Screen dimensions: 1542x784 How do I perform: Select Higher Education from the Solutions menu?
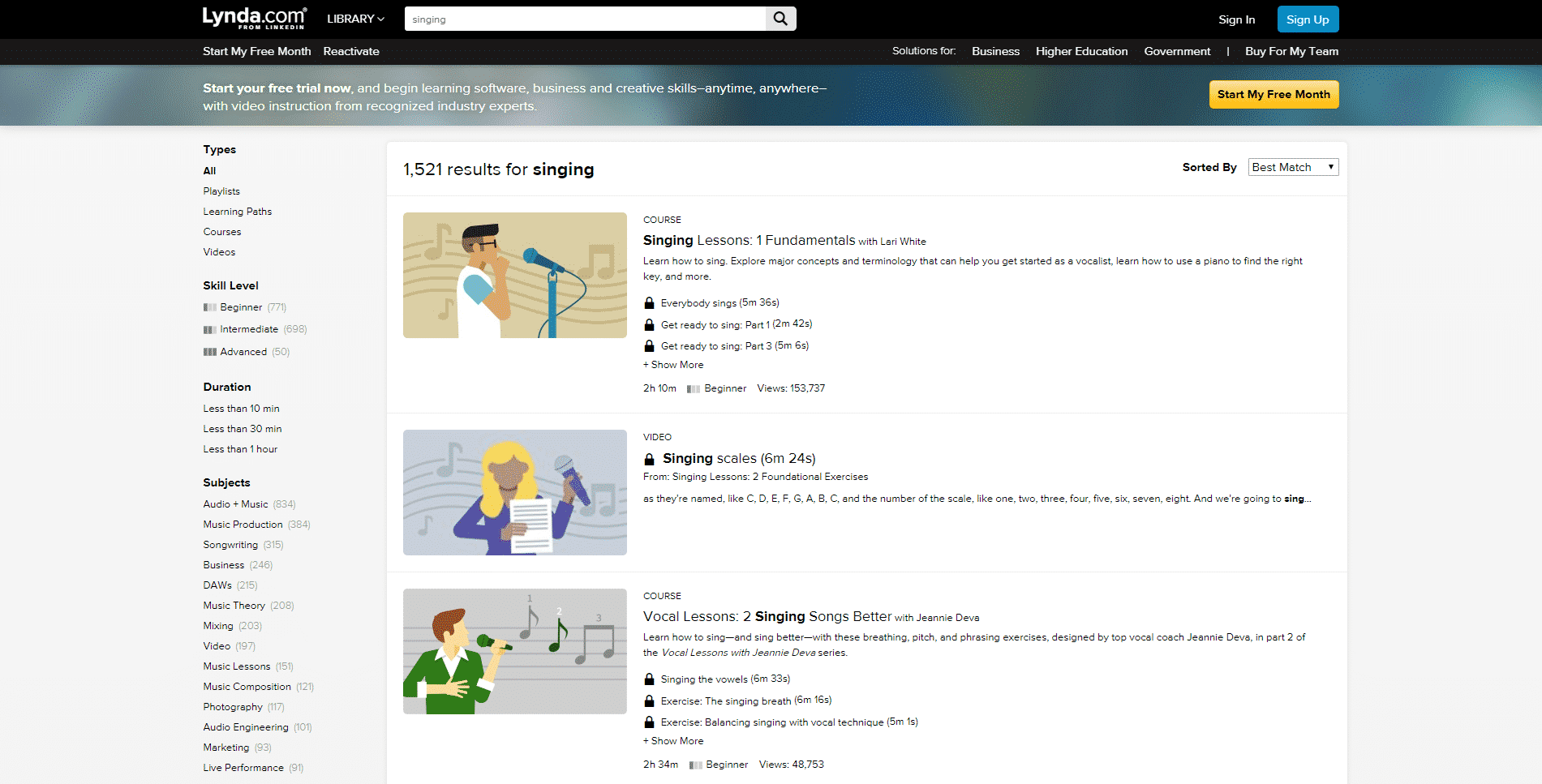click(x=1081, y=51)
